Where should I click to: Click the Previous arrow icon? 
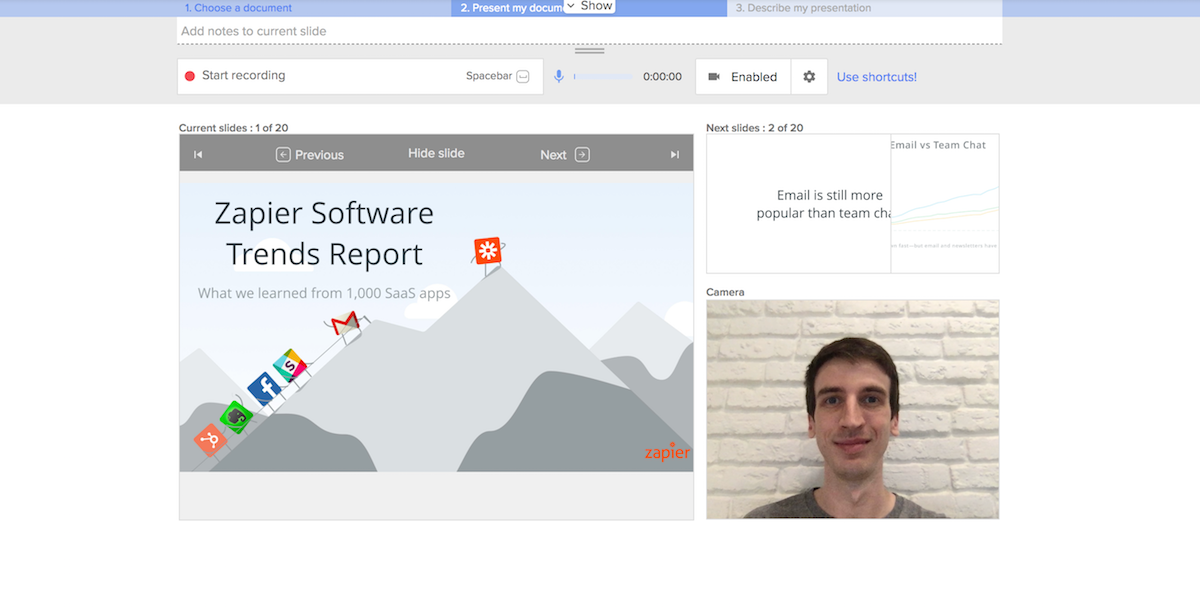tap(283, 154)
